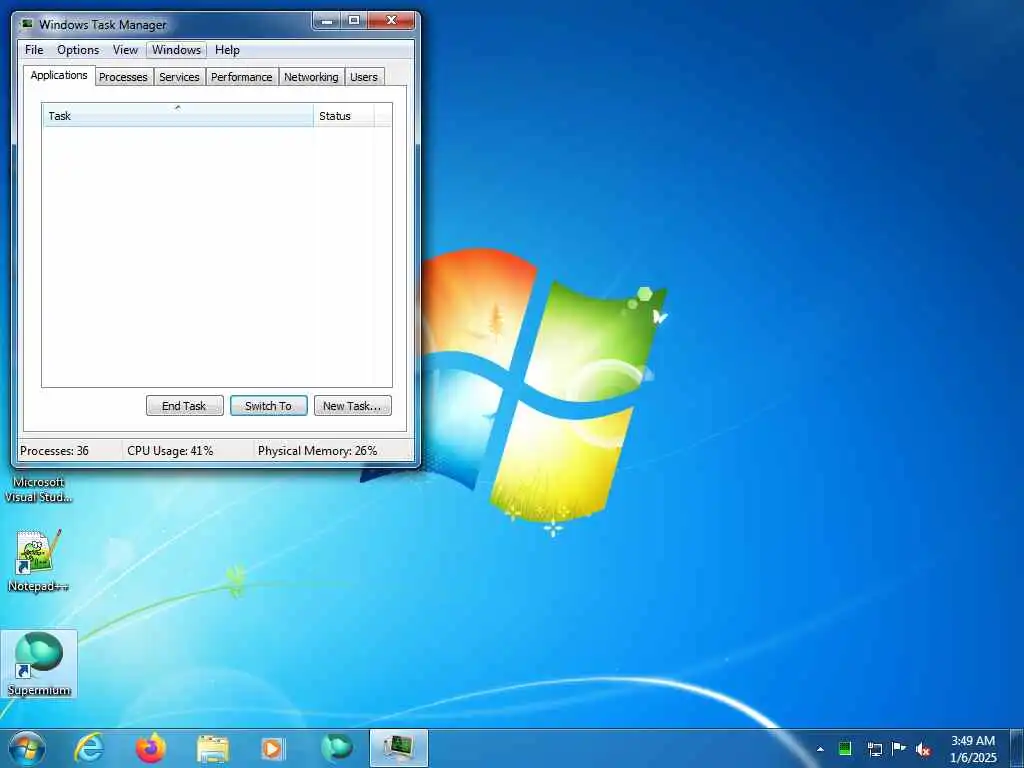Click the New Task... button
This screenshot has height=768, width=1024.
(x=352, y=406)
